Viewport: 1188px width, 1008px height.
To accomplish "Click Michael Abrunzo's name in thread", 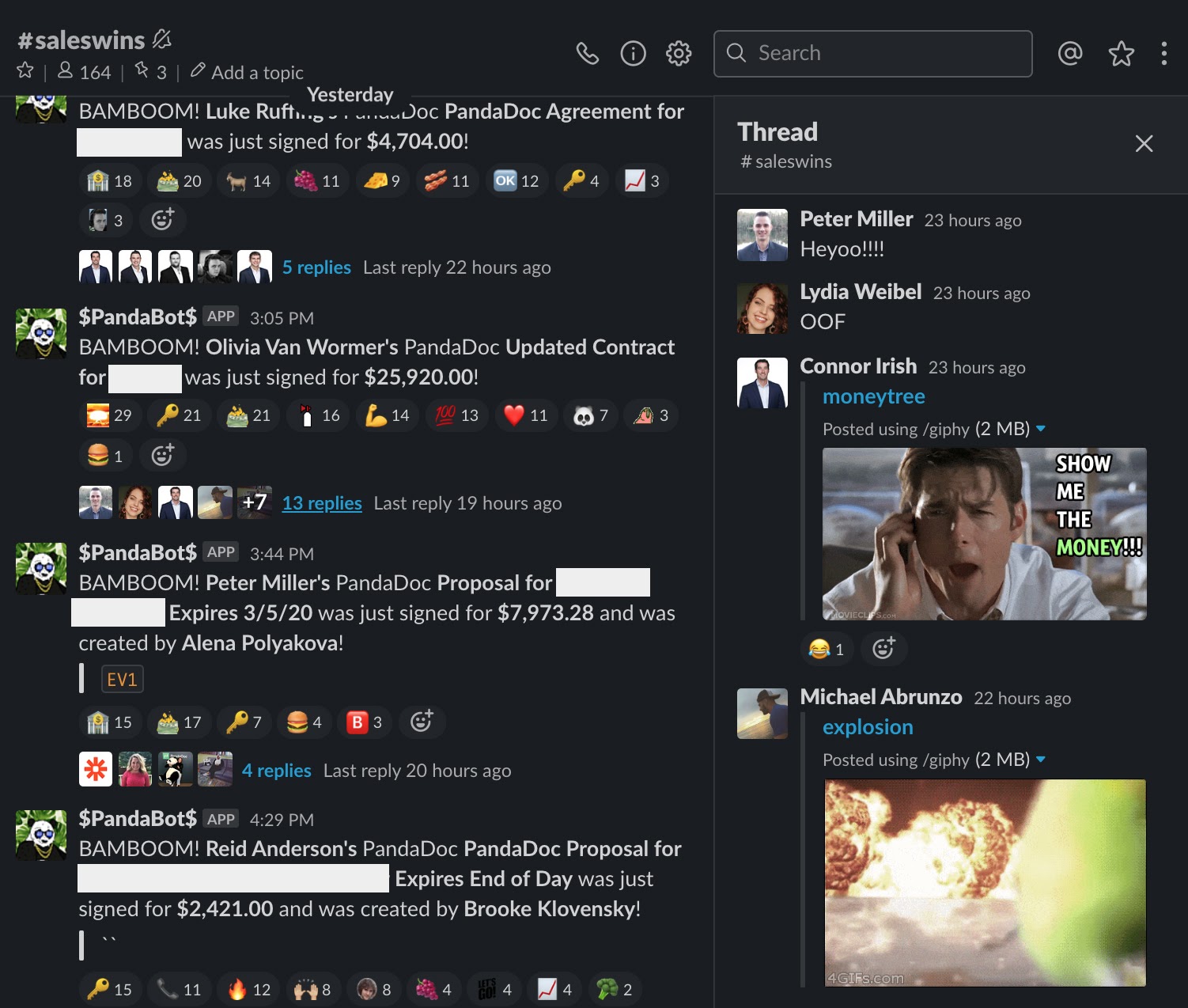I will tap(881, 697).
